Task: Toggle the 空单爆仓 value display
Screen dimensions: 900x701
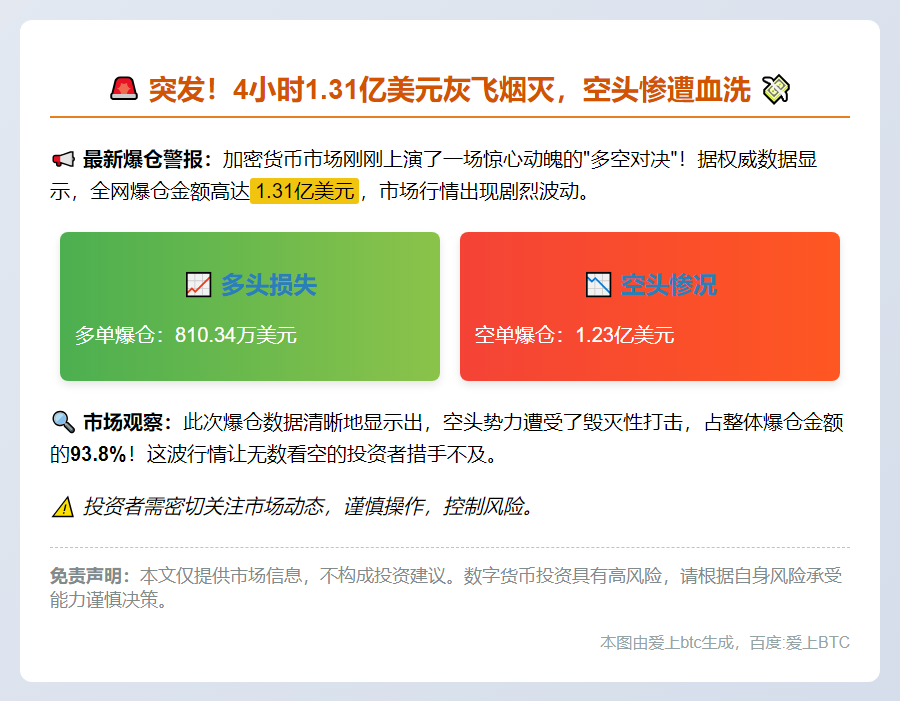Action: click(576, 335)
